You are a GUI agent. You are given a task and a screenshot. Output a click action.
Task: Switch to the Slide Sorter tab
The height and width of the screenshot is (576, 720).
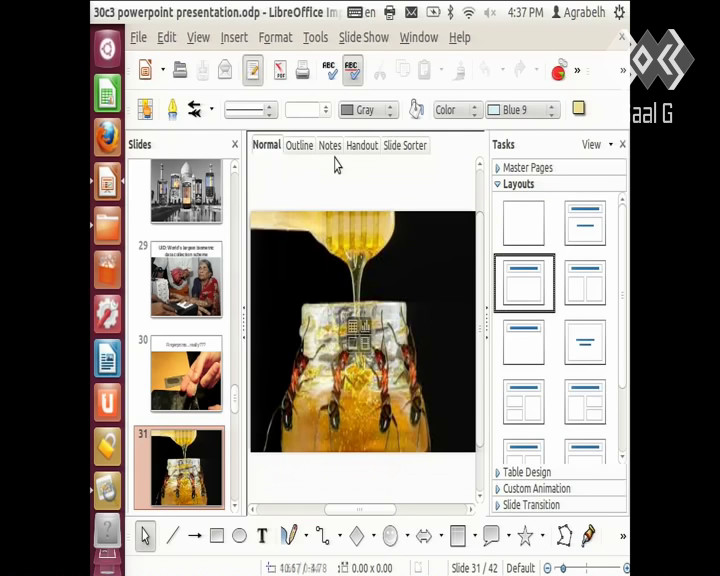(x=405, y=146)
